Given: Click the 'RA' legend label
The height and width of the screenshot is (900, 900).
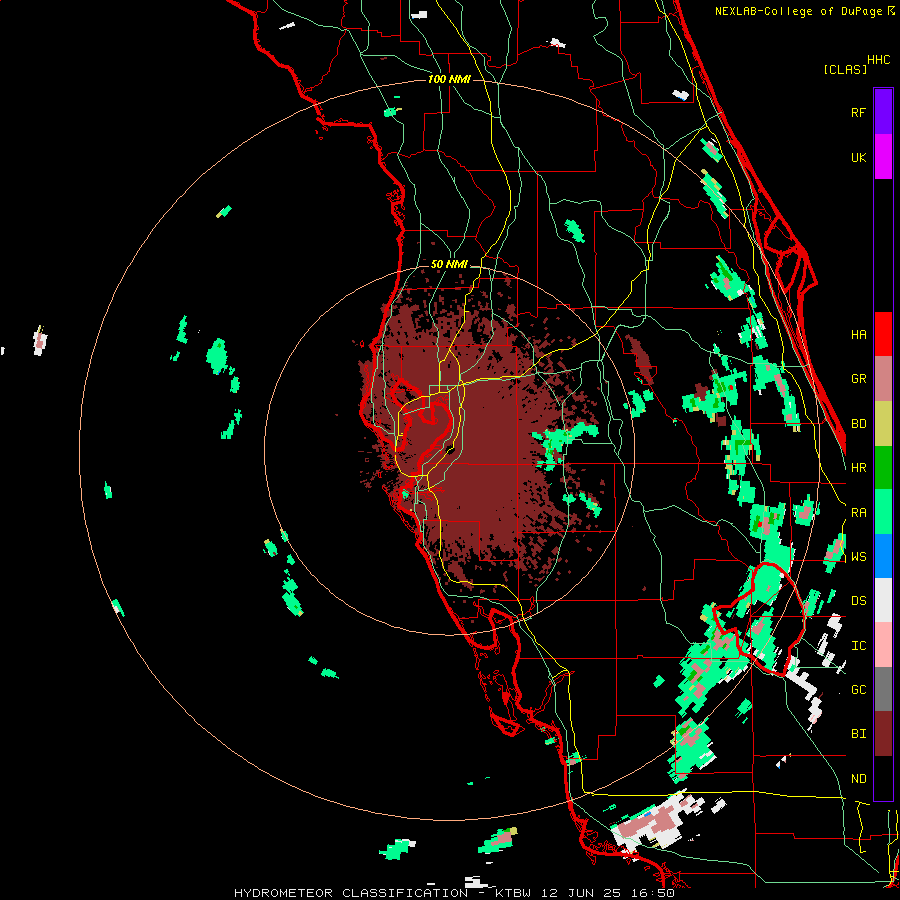Looking at the screenshot, I should click(858, 513).
